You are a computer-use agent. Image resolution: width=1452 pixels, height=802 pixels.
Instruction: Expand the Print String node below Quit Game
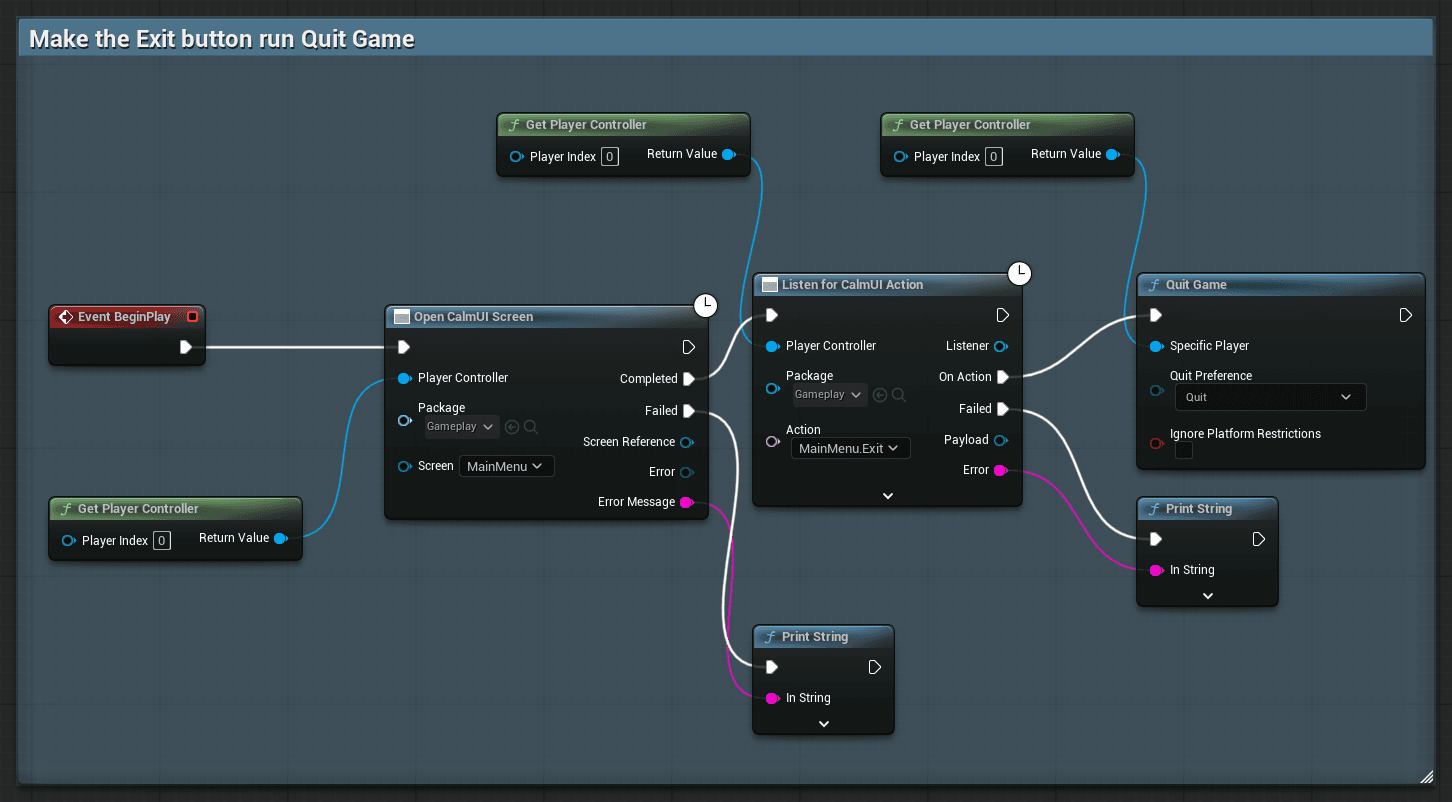(x=1207, y=596)
